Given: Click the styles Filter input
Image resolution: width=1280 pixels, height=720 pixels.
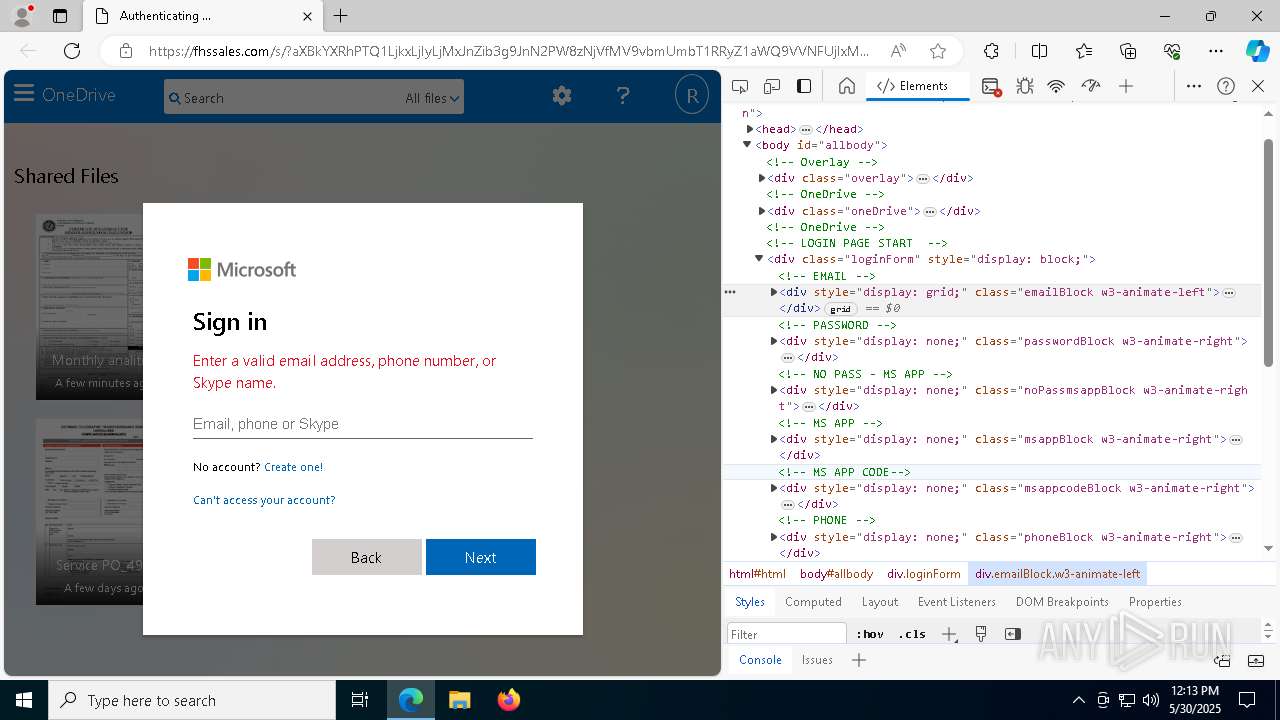Looking at the screenshot, I should [x=787, y=634].
